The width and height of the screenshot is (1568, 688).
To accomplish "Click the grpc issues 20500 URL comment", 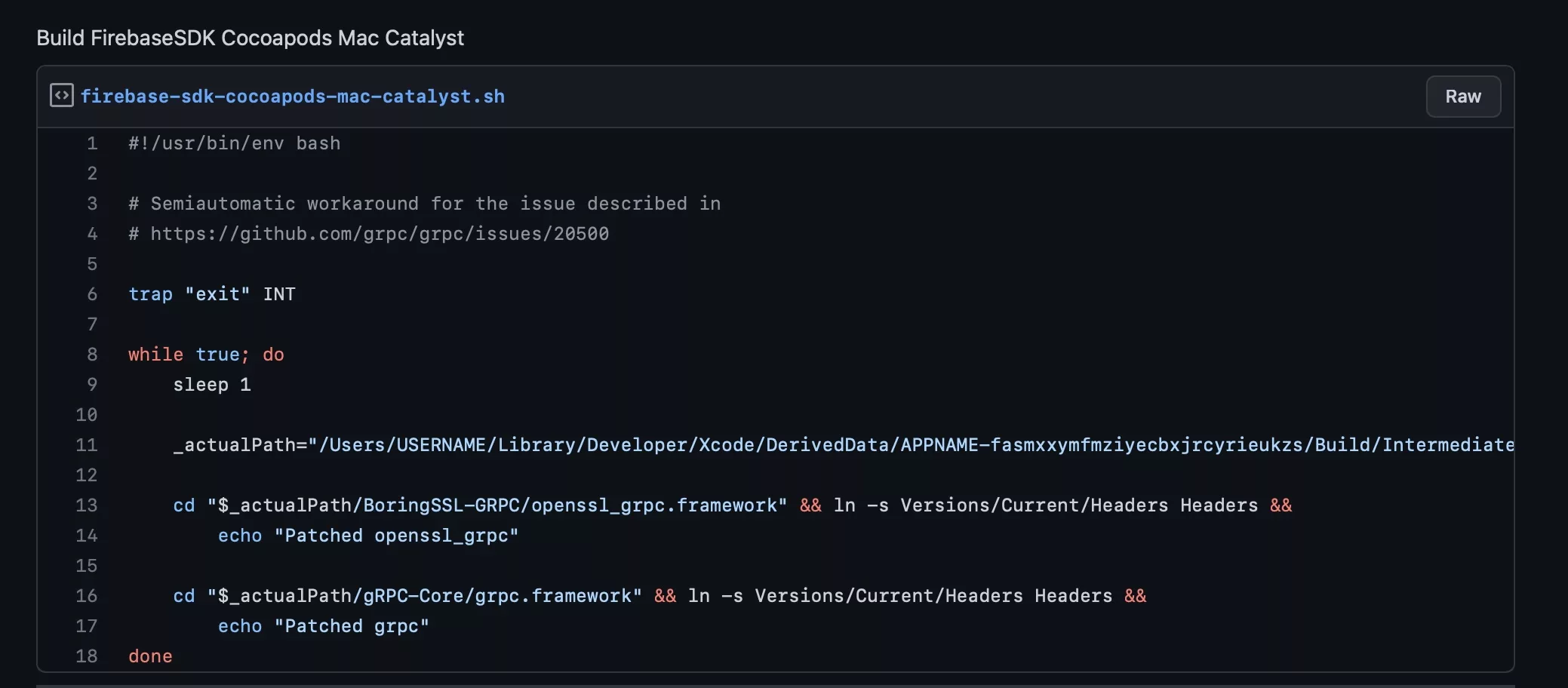I will point(369,234).
